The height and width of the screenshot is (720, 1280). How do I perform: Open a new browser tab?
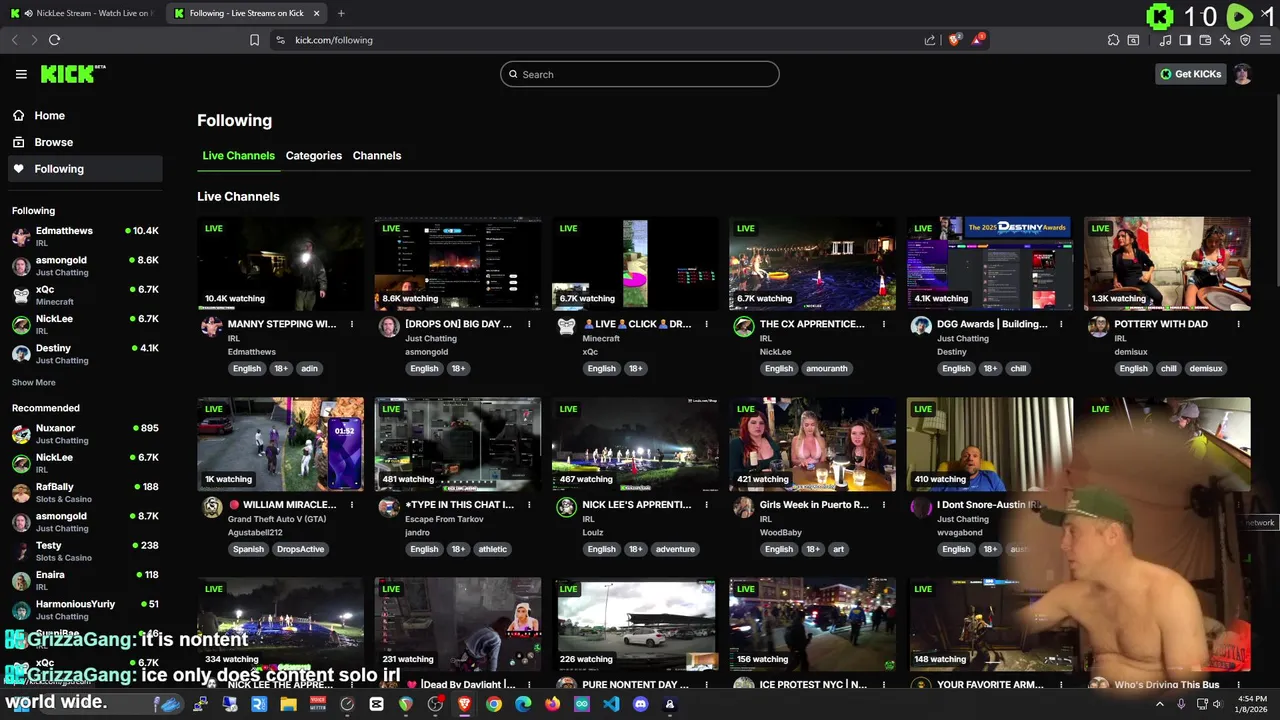pos(341,13)
